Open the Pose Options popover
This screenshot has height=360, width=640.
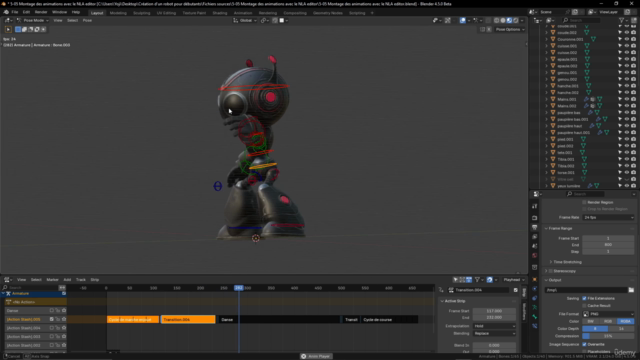(510, 29)
